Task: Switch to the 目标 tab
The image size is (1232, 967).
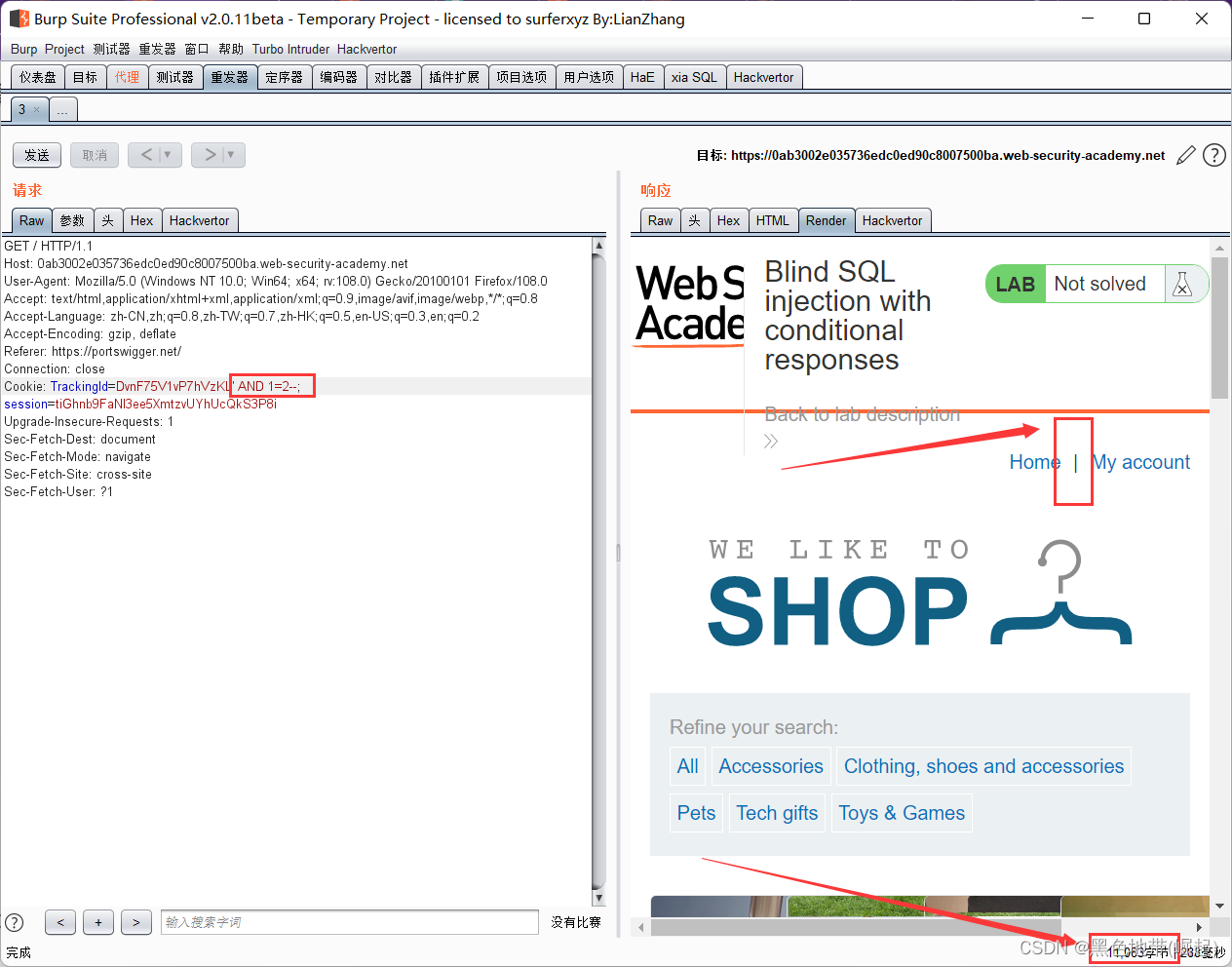Action: pos(85,77)
